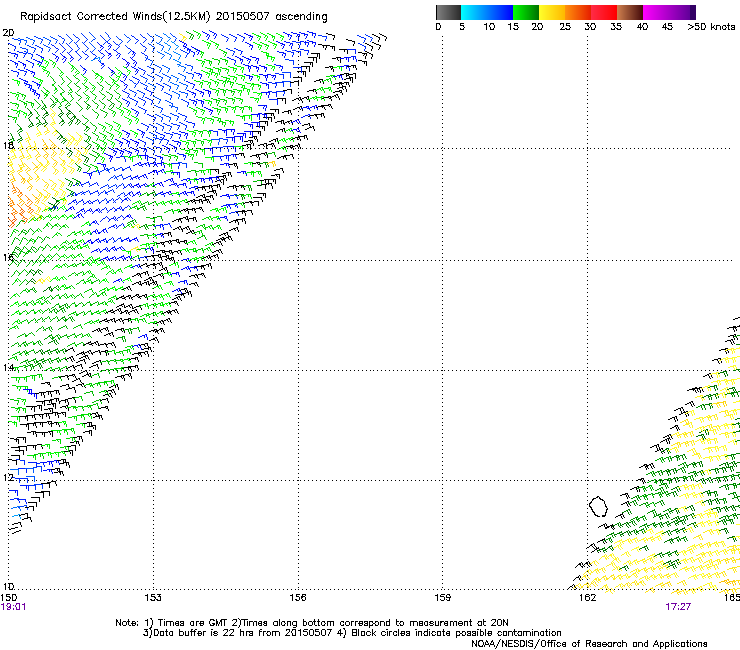The height and width of the screenshot is (650, 740).
Task: Click the '>50 knots' legend label
Action: (x=711, y=27)
